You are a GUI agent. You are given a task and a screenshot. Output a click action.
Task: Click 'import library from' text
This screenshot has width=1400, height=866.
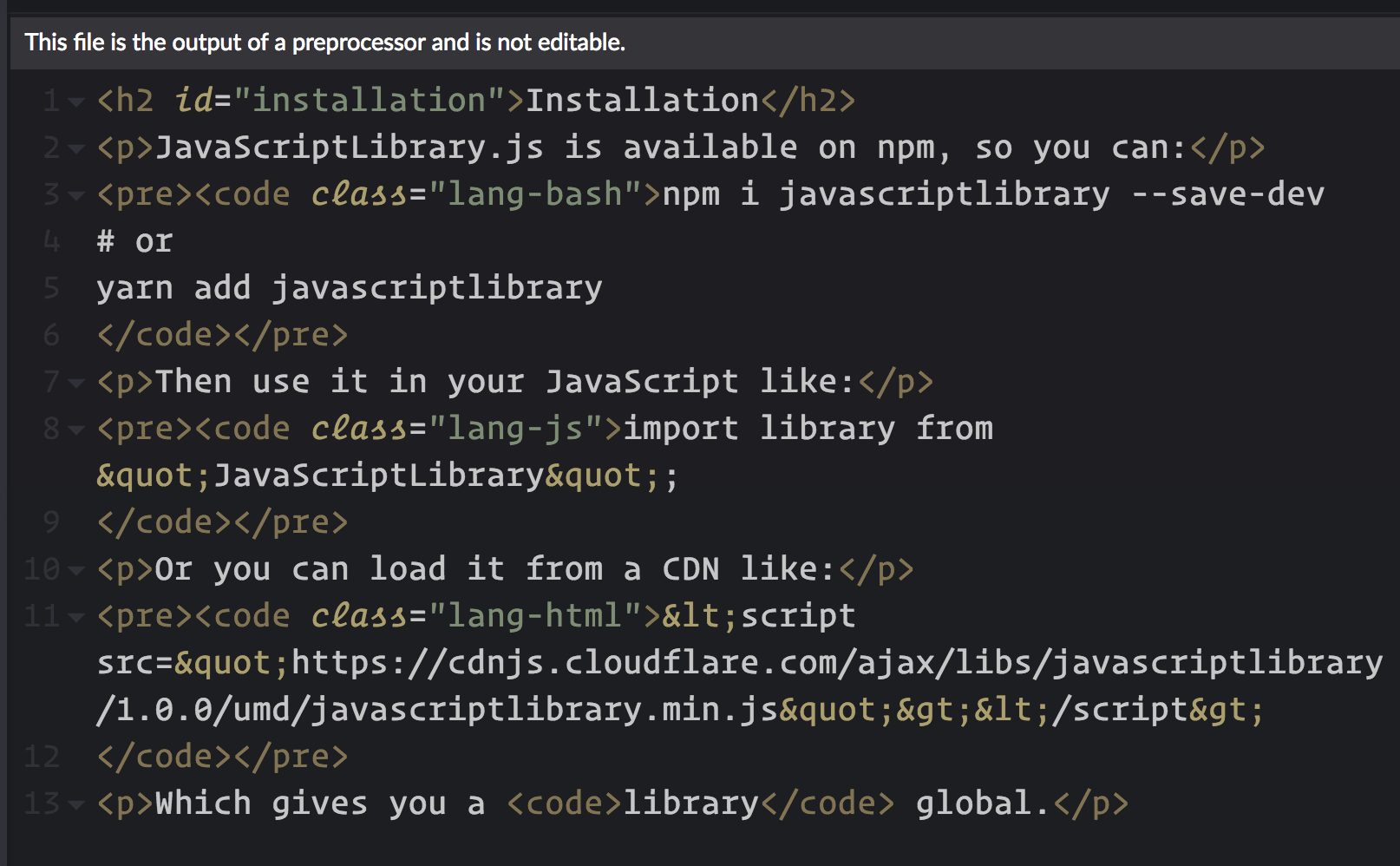(808, 429)
